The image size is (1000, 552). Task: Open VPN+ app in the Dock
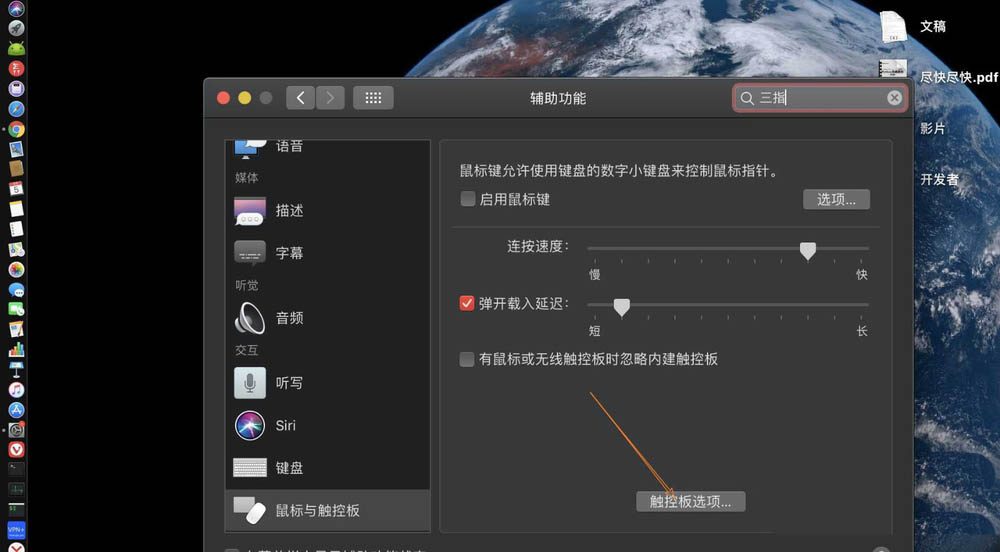point(16,530)
